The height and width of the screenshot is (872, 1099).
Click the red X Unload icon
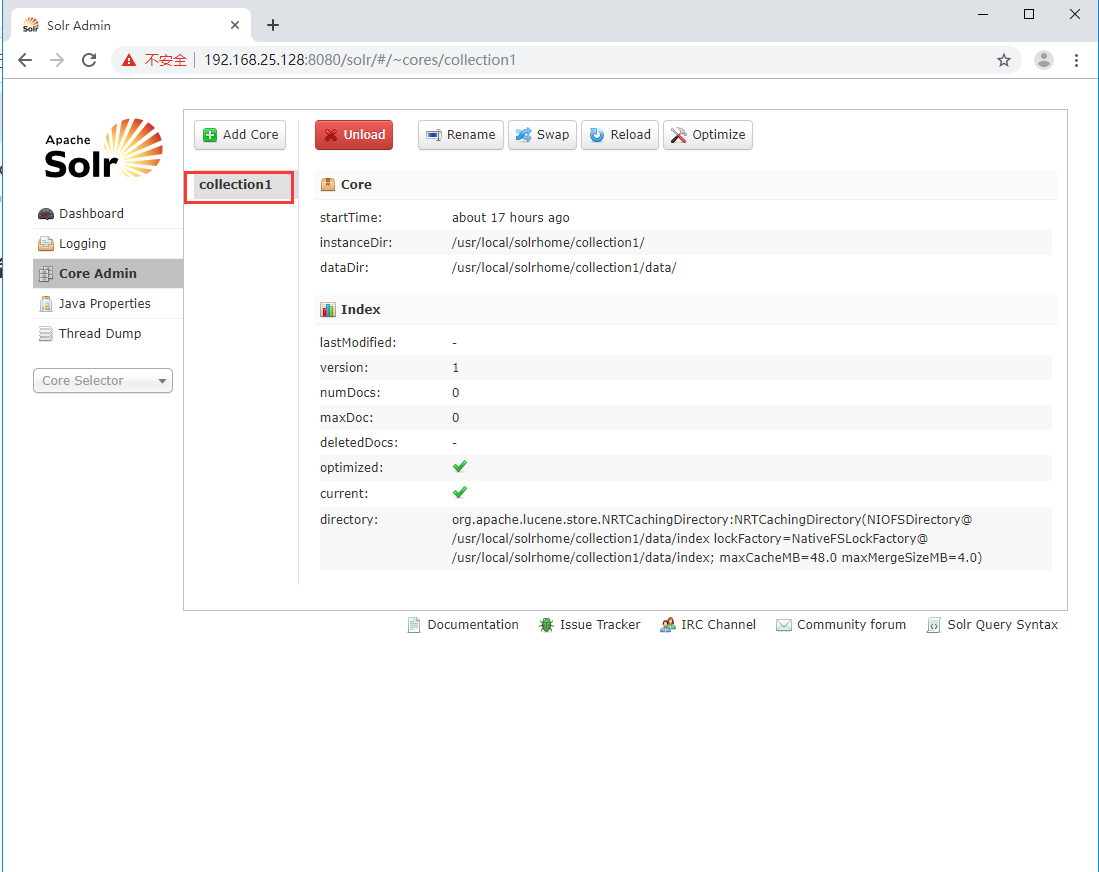[331, 135]
